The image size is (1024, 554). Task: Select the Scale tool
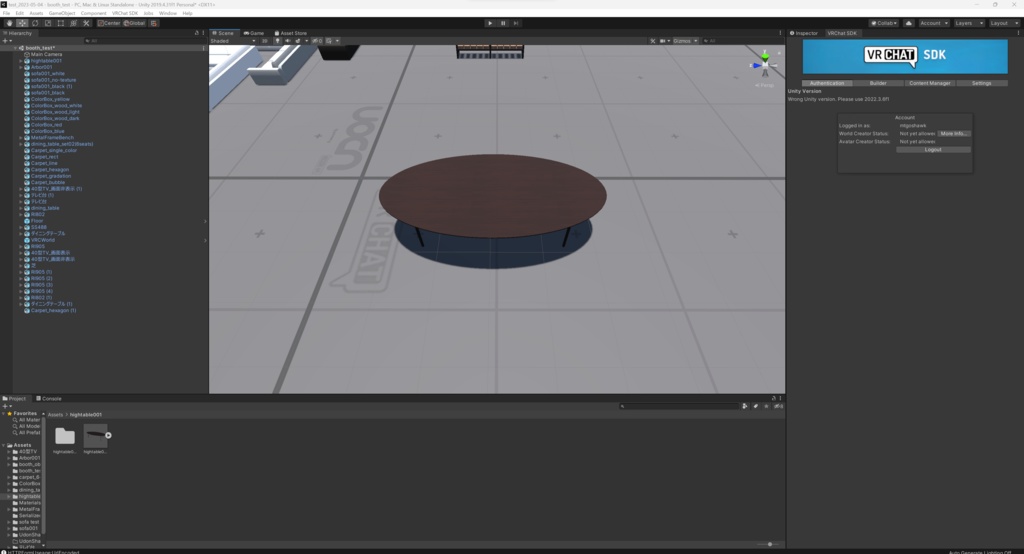pos(48,23)
